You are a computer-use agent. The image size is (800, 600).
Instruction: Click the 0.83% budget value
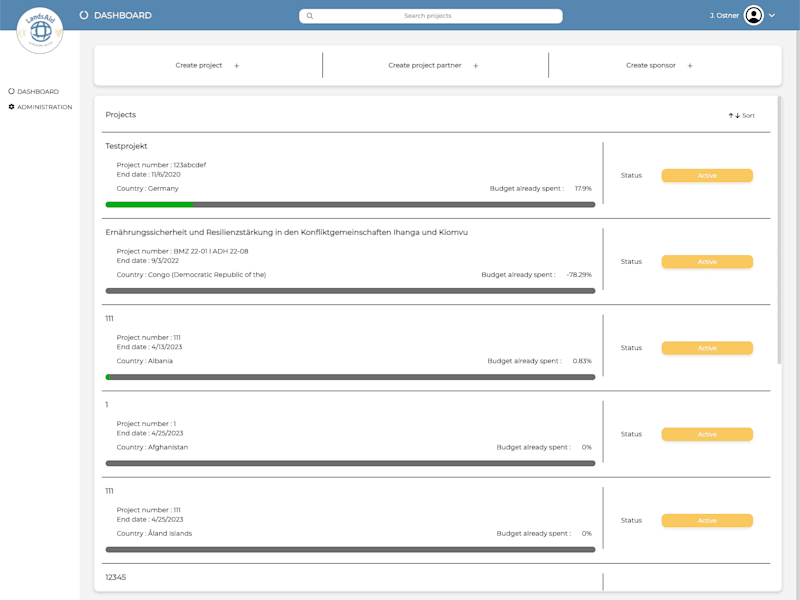point(582,361)
